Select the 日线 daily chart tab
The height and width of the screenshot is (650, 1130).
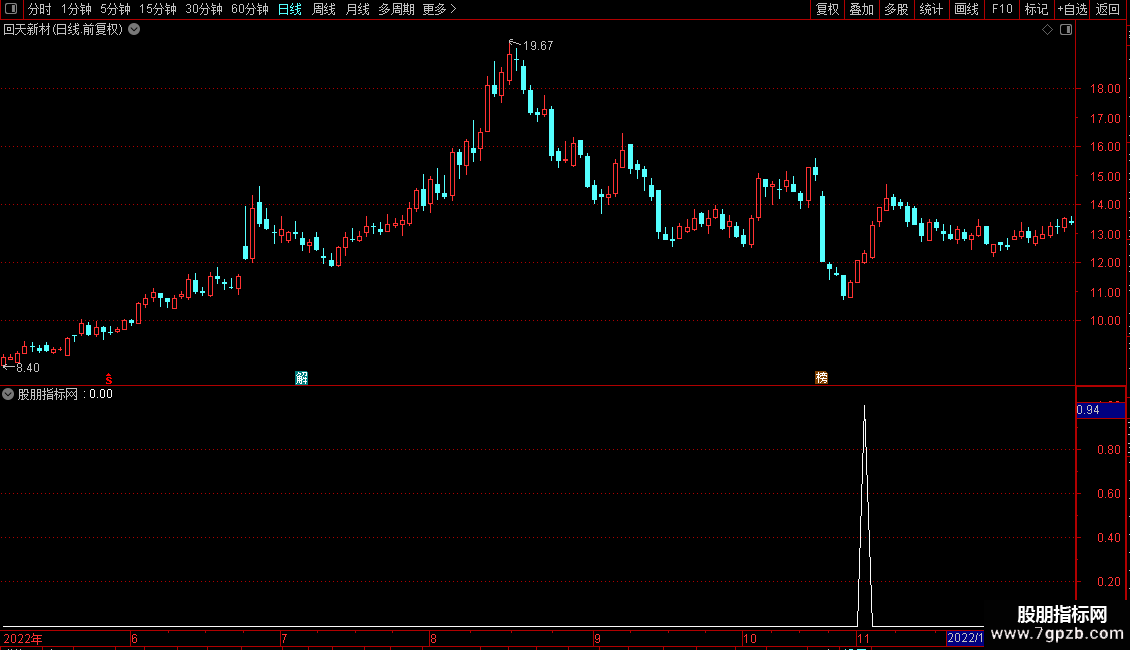(290, 9)
